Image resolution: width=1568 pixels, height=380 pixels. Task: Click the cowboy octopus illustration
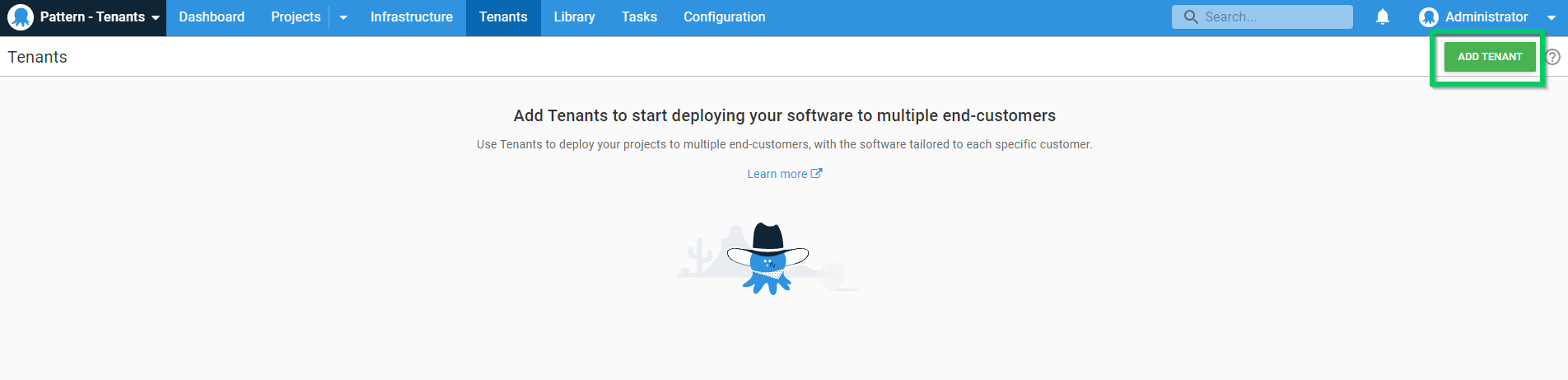(x=768, y=259)
